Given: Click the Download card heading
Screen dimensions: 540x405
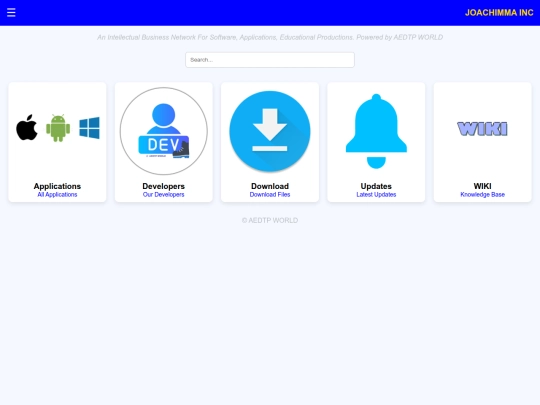Looking at the screenshot, I should pyautogui.click(x=270, y=186).
